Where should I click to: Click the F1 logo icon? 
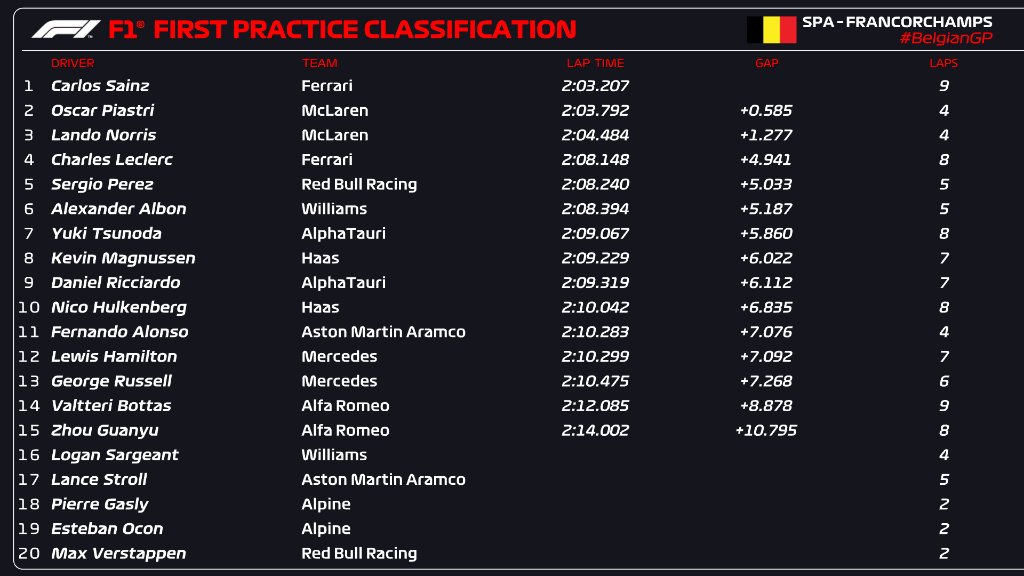click(65, 29)
